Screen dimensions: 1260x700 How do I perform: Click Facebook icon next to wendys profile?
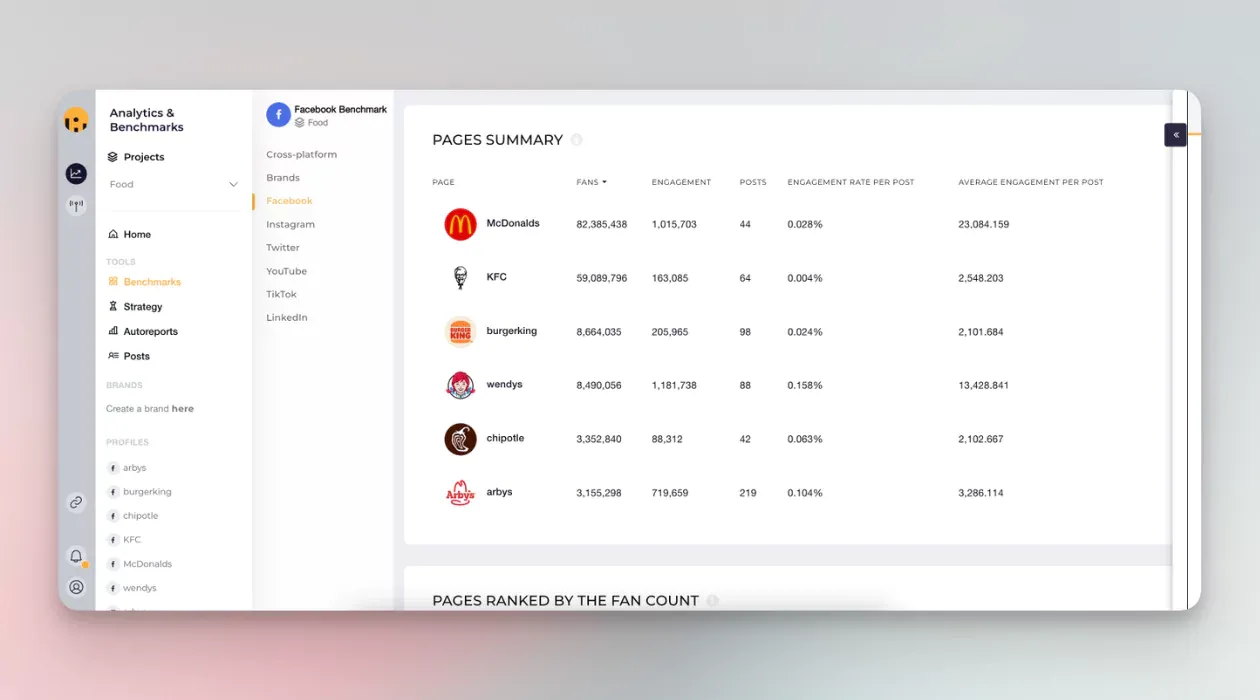pyautogui.click(x=113, y=588)
